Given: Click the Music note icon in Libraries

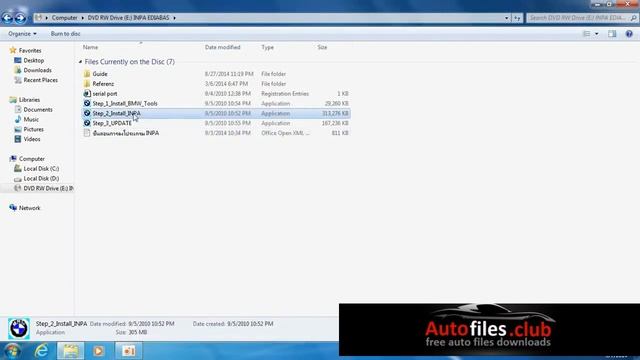Looking at the screenshot, I should pyautogui.click(x=18, y=119).
